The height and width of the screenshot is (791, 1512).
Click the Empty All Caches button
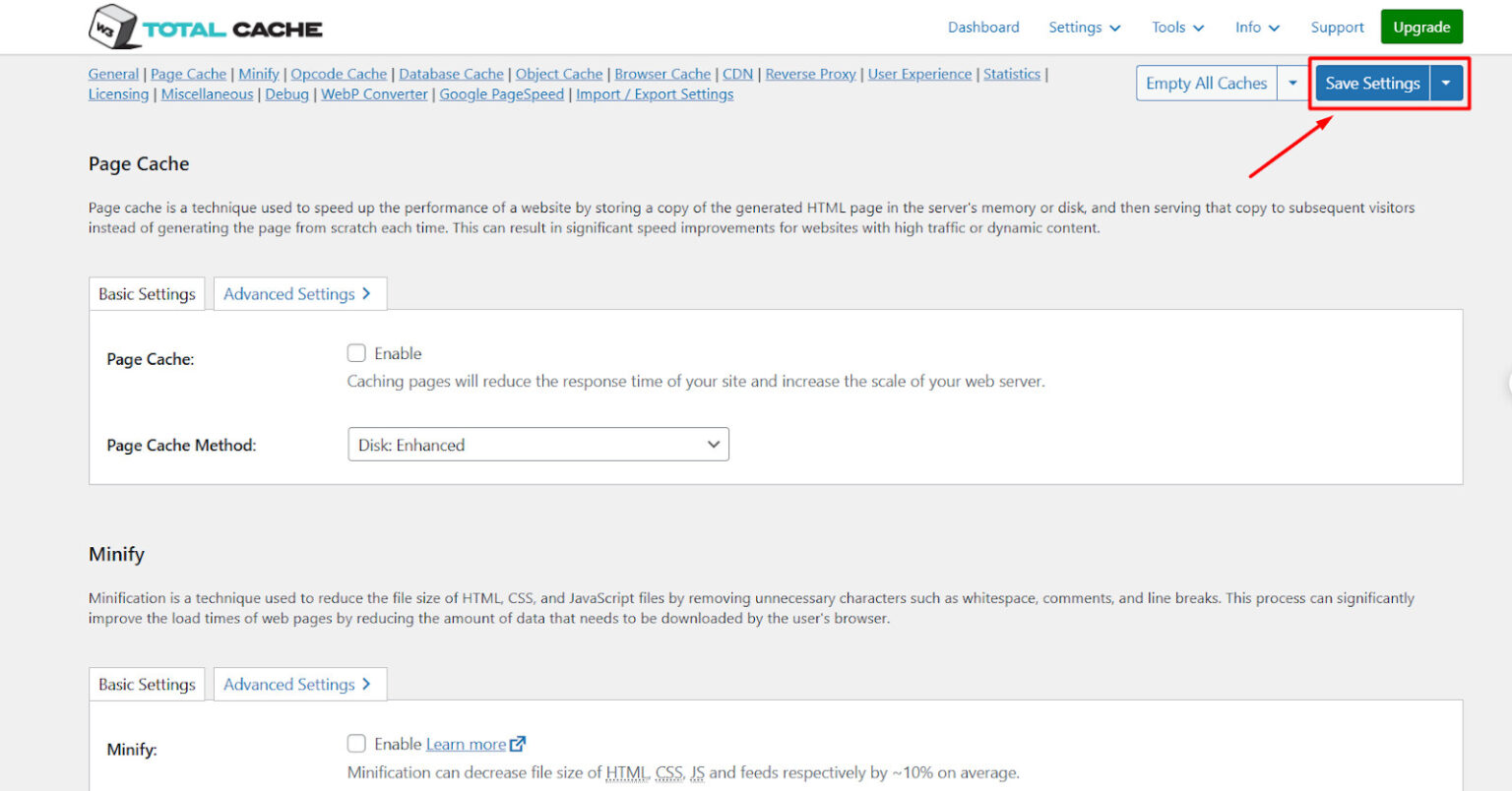[x=1206, y=84]
